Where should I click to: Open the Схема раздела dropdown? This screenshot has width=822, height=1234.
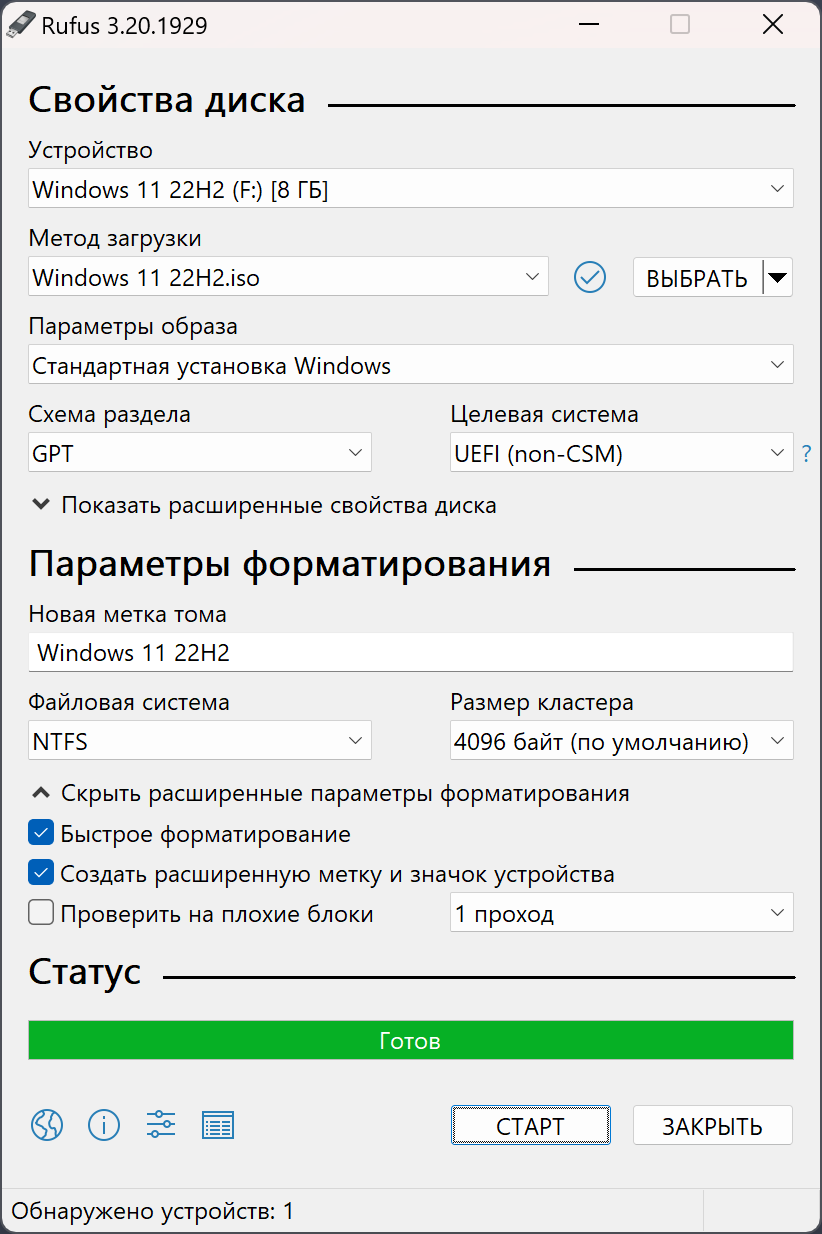(x=200, y=452)
